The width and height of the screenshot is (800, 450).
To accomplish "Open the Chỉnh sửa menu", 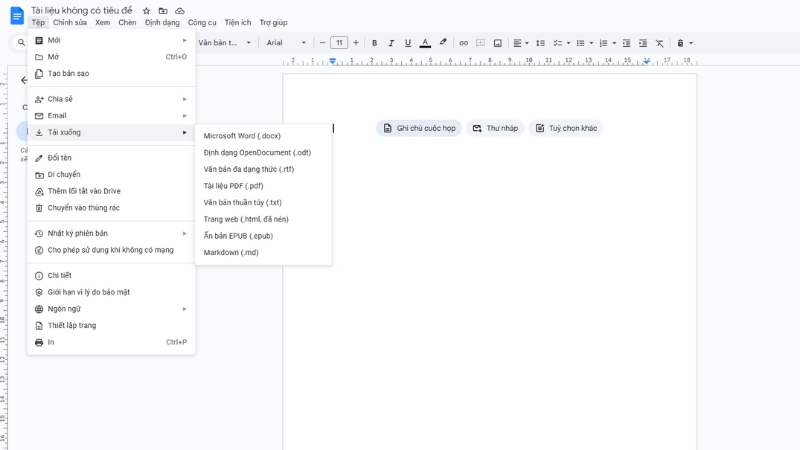I will (x=70, y=22).
